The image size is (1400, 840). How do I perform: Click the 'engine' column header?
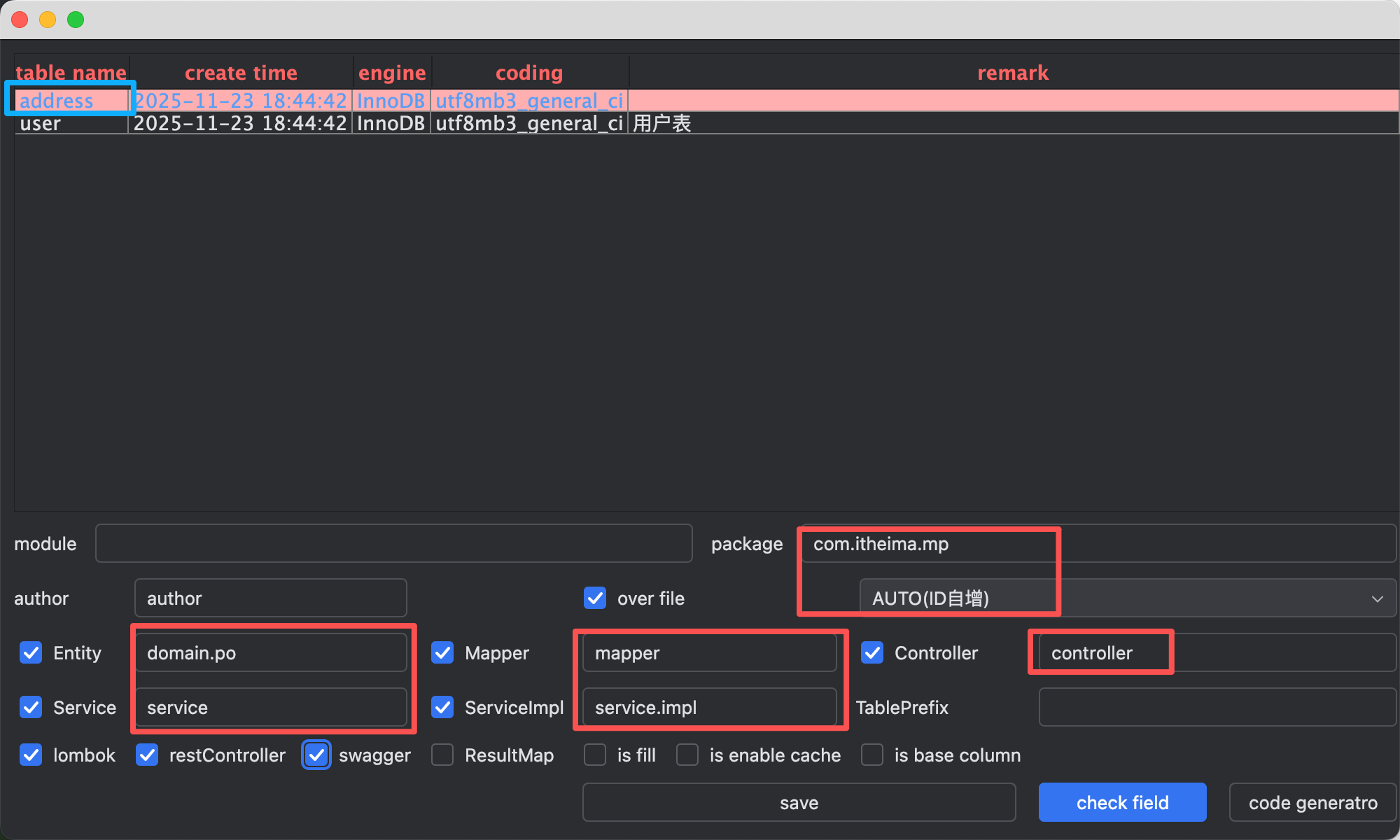coord(392,73)
